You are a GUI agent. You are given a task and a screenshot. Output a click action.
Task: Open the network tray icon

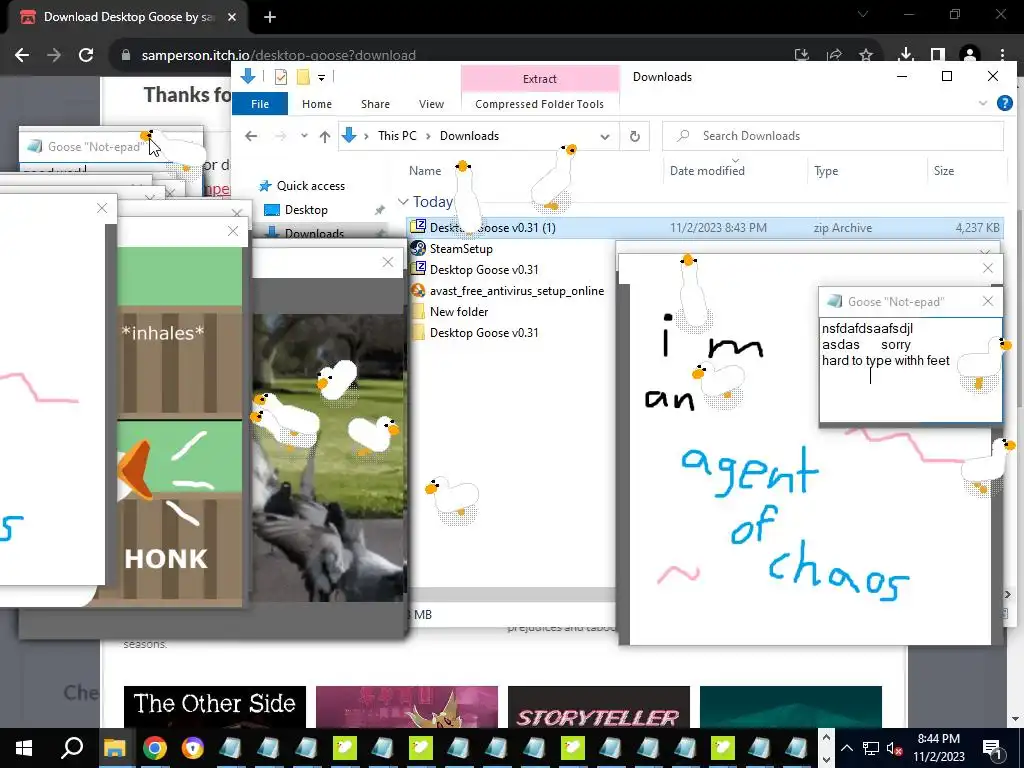(x=871, y=748)
